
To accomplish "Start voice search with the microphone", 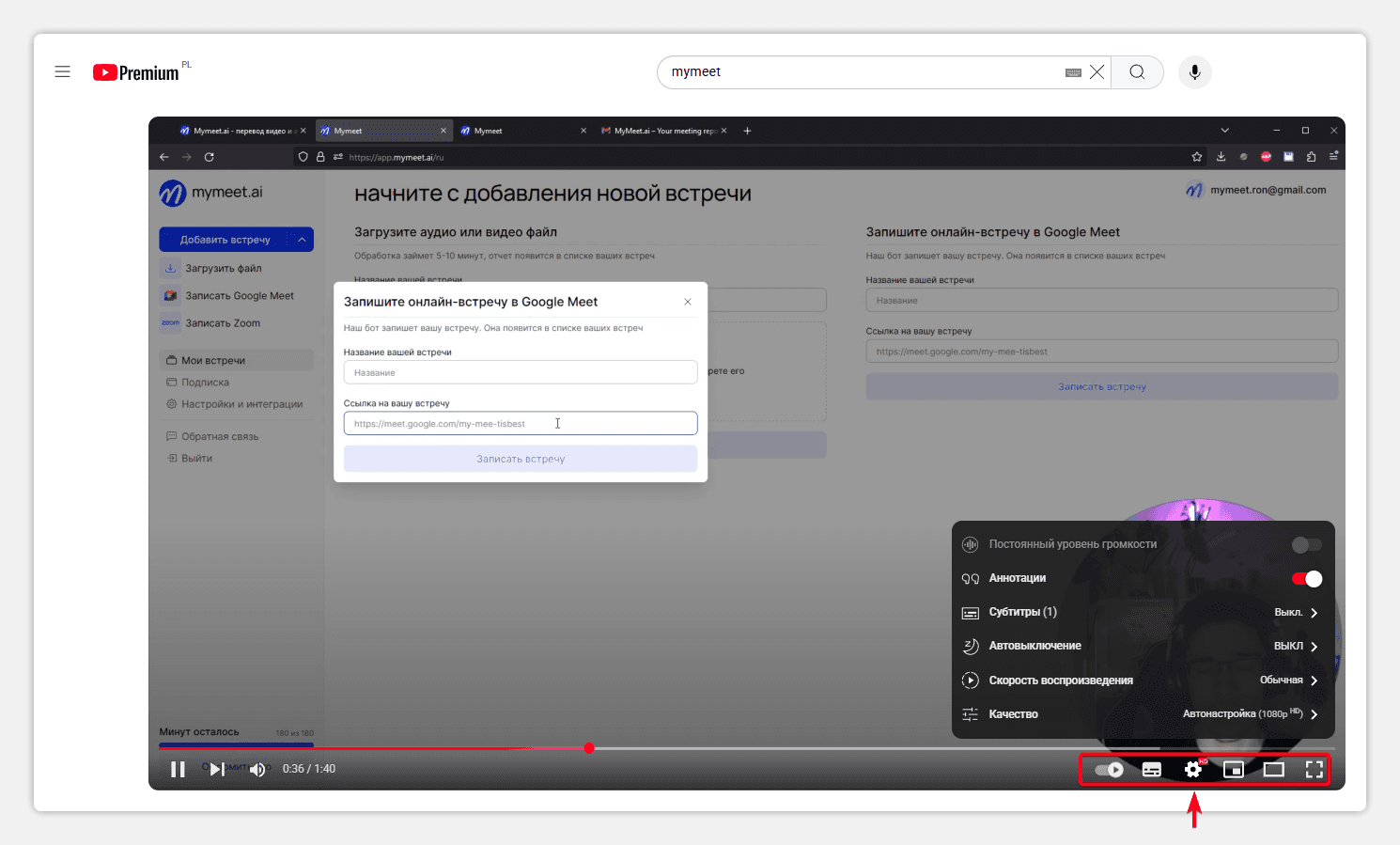I will pos(1194,72).
